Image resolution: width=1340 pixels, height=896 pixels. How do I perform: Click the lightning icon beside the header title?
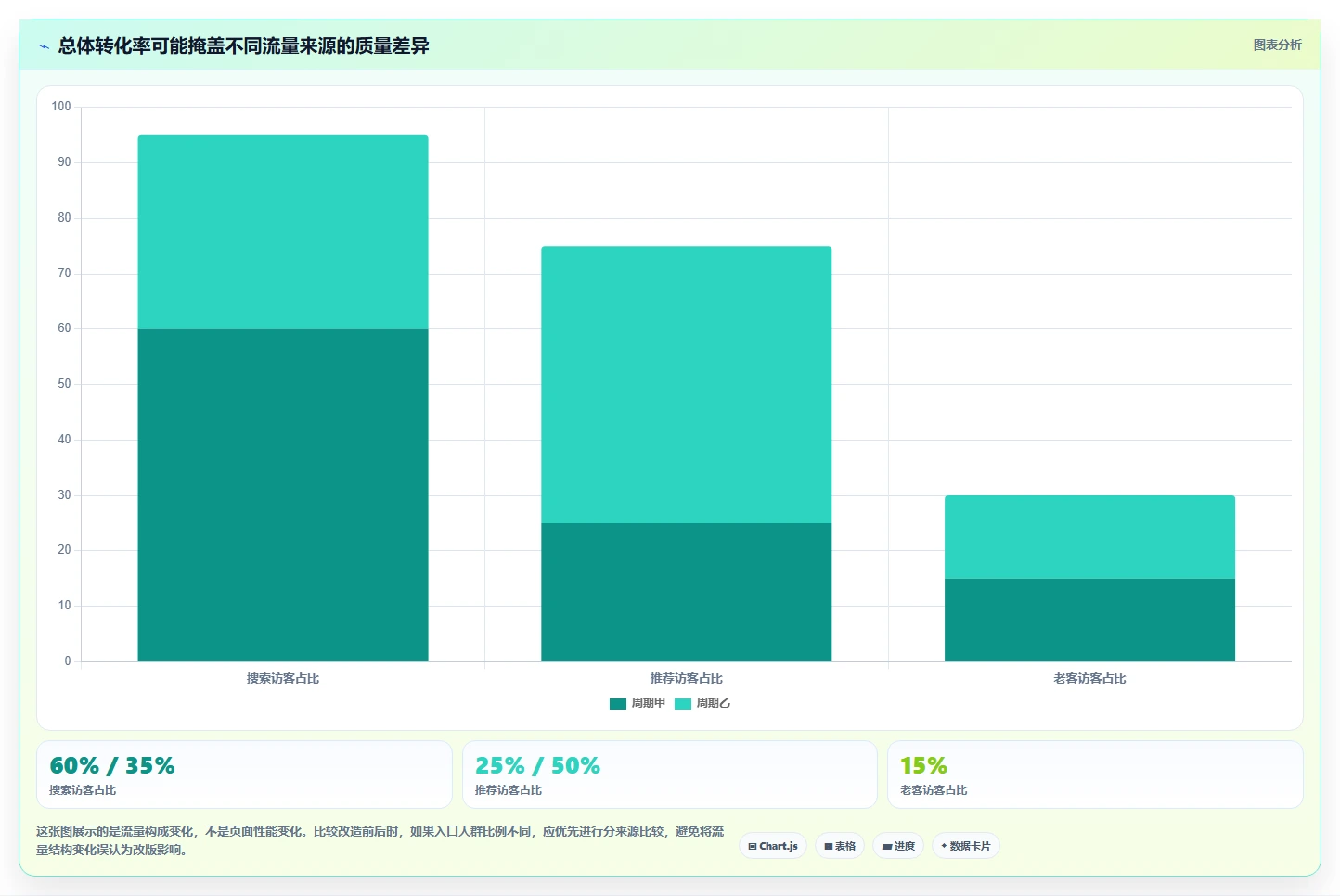point(44,46)
